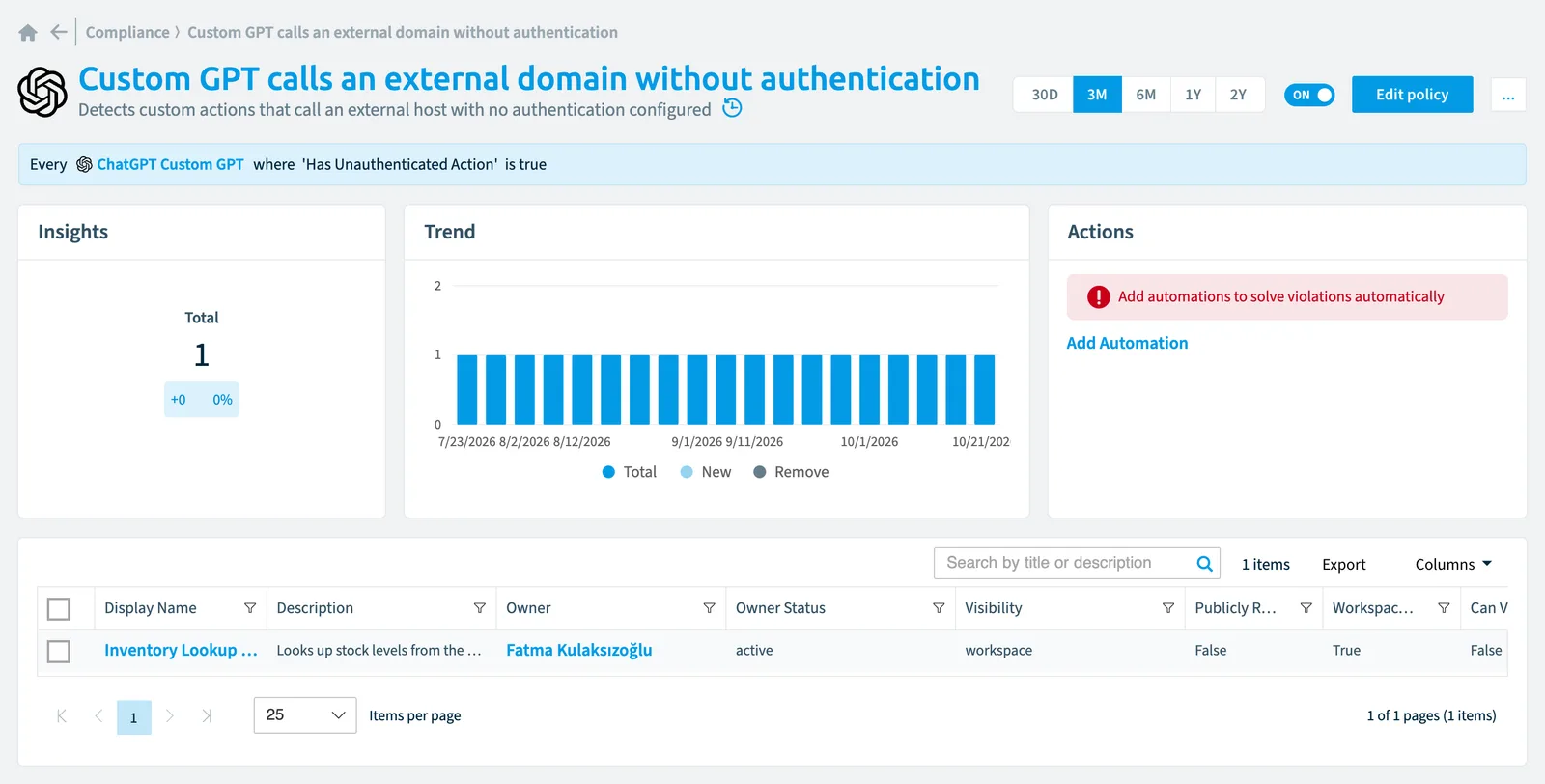Viewport: 1545px width, 784px height.
Task: Select the 6M time range
Action: (x=1146, y=95)
